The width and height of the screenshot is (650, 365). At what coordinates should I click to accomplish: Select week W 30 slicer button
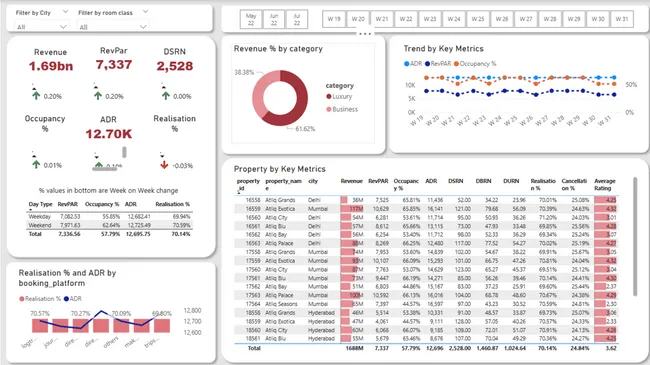click(598, 19)
